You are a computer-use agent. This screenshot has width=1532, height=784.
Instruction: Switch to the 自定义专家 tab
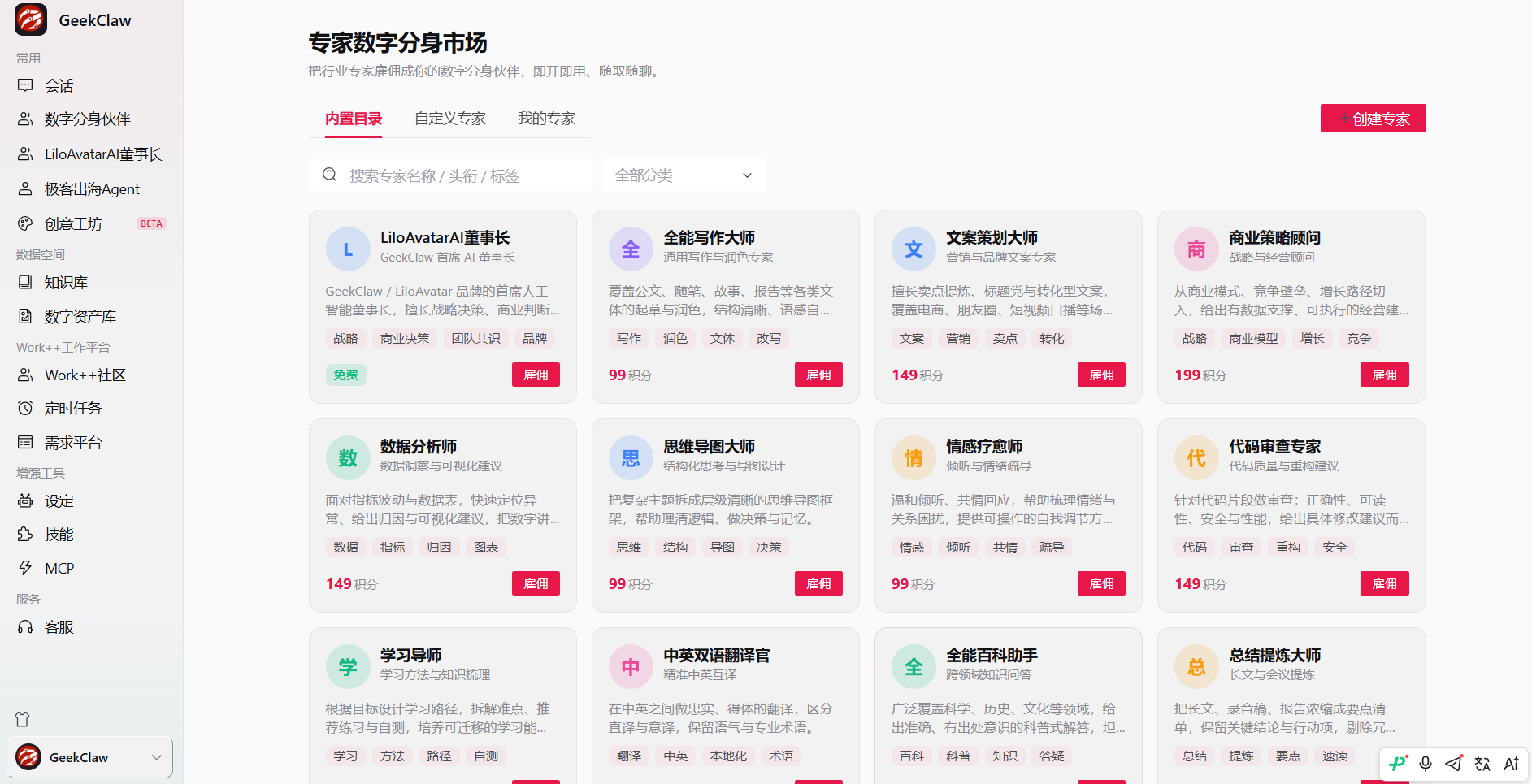450,119
